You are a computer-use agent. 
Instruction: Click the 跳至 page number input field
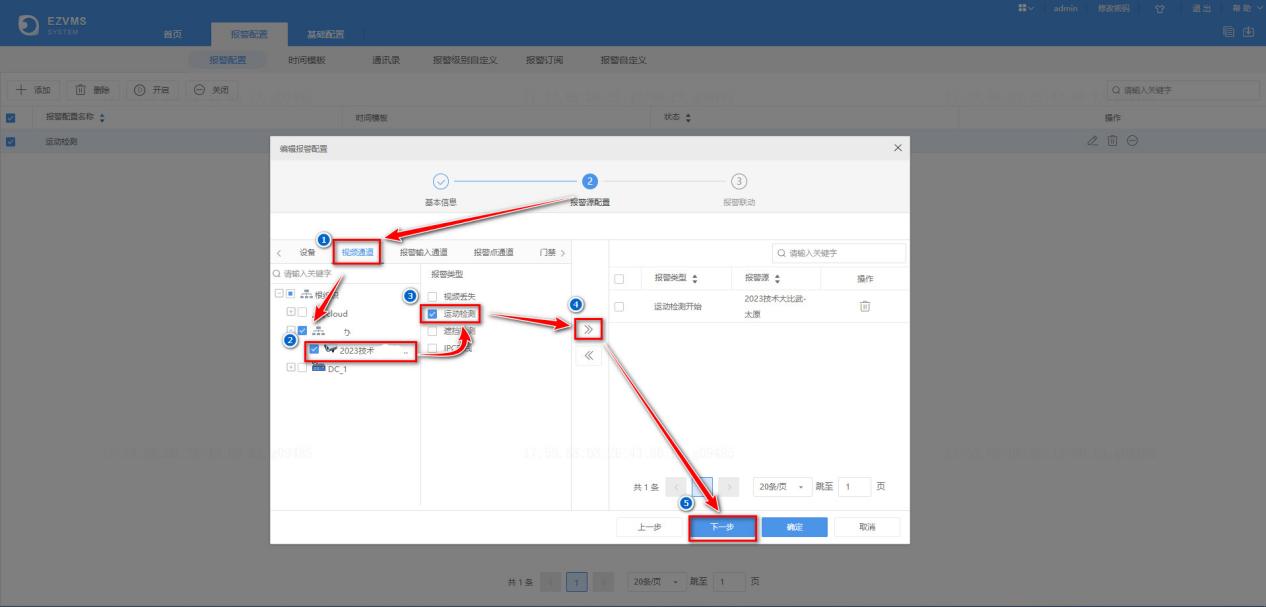pyautogui.click(x=851, y=486)
